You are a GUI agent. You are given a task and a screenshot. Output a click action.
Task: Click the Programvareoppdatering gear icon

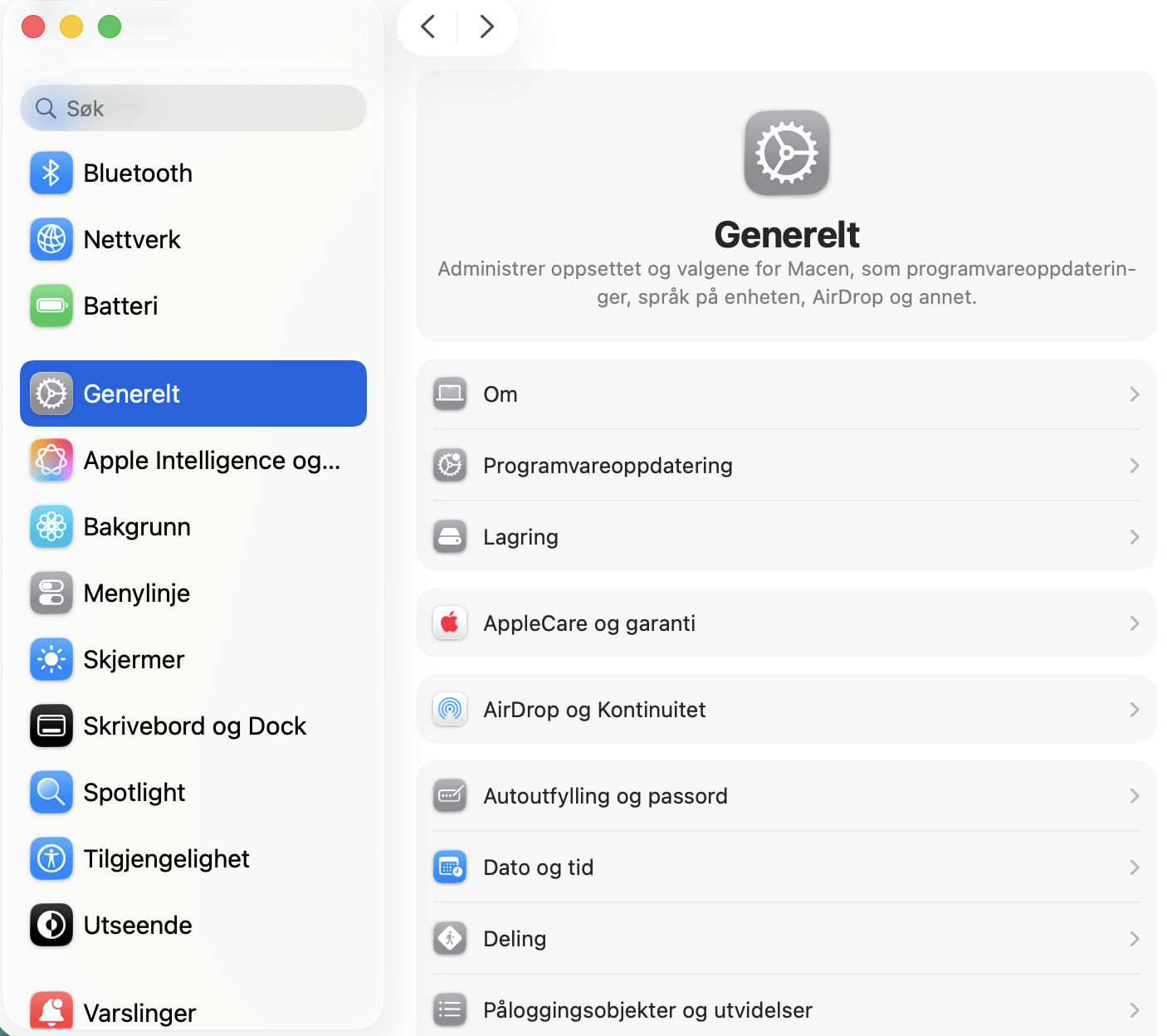click(450, 465)
